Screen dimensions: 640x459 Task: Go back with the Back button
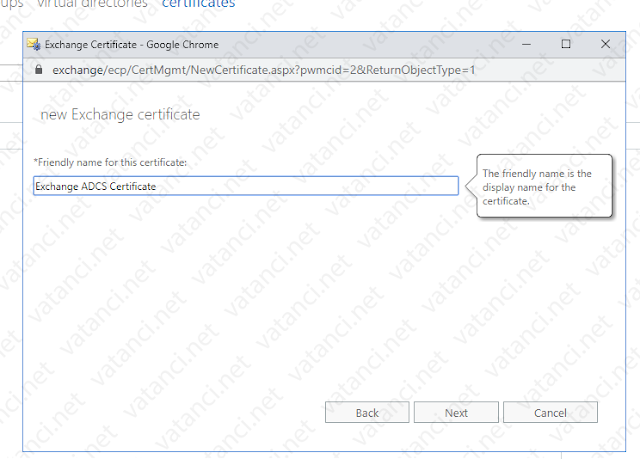pyautogui.click(x=367, y=412)
